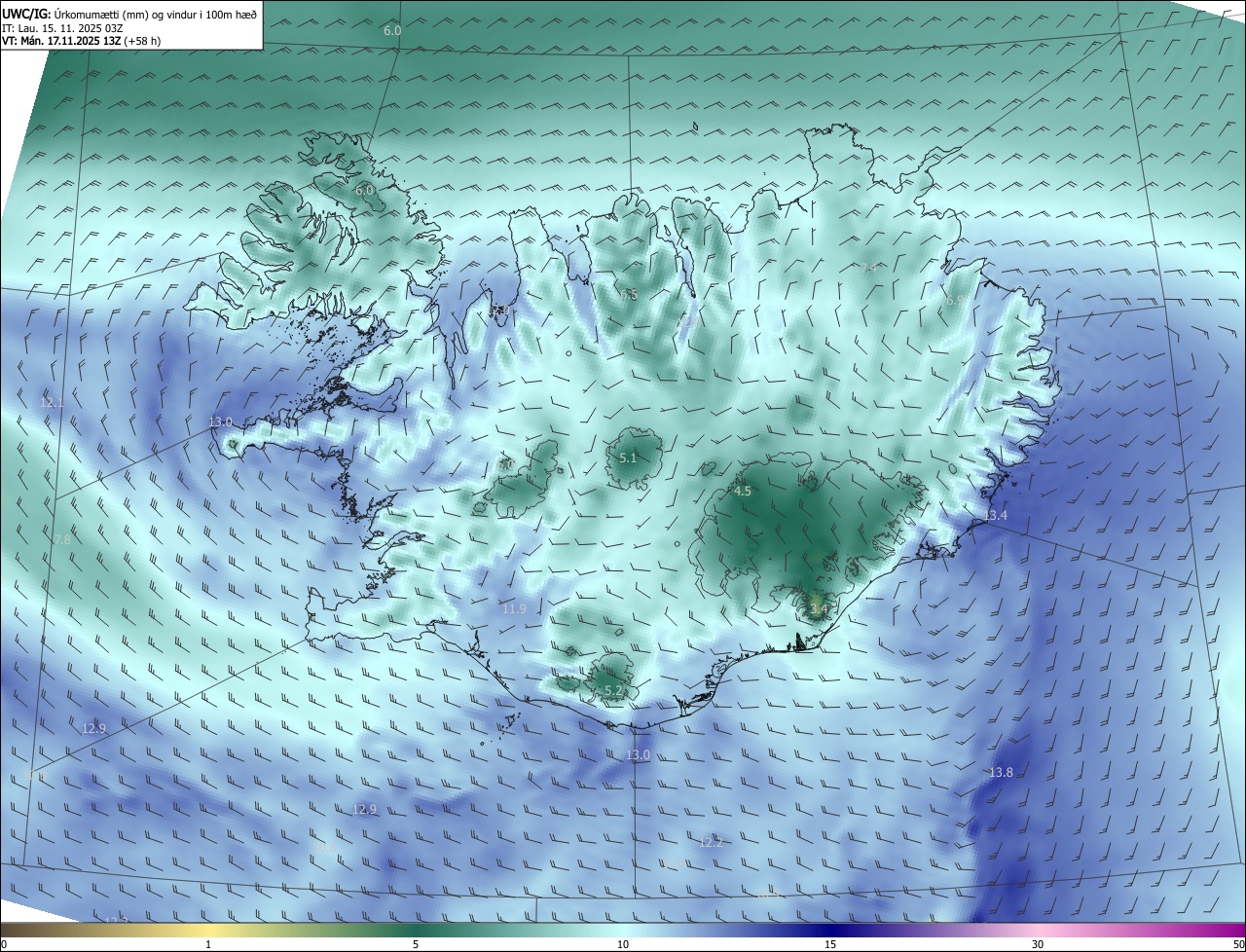Click the 13.8 value label in the southeast sea
Viewport: 1246px width, 952px height.
point(1001,772)
